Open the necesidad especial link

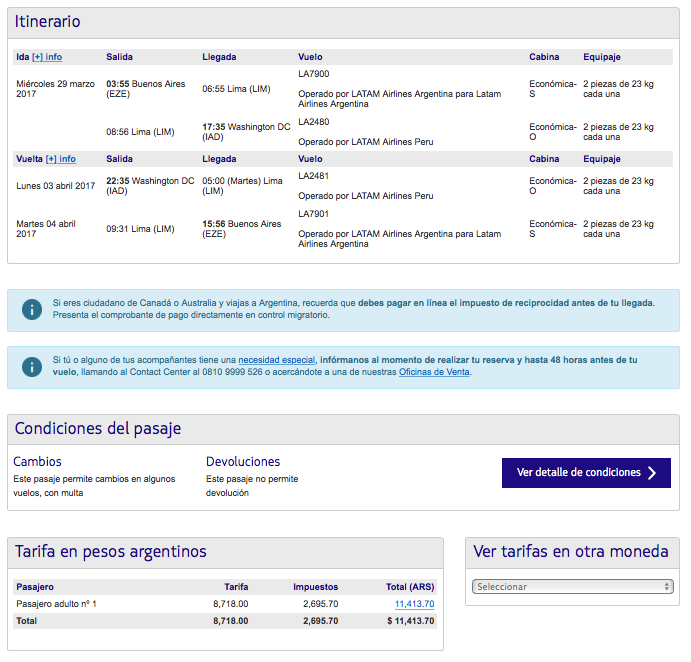point(277,360)
